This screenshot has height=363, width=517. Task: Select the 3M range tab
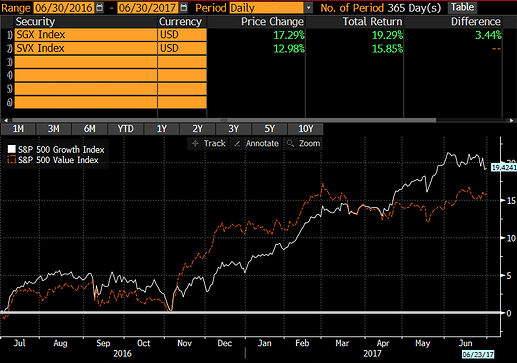(x=53, y=129)
